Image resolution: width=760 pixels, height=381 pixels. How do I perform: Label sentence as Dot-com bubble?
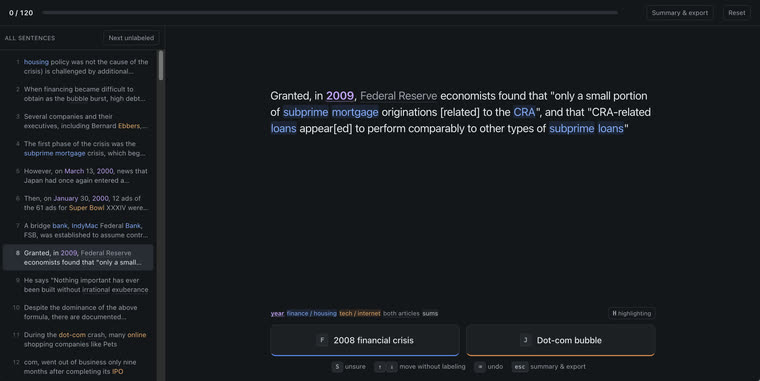560,340
